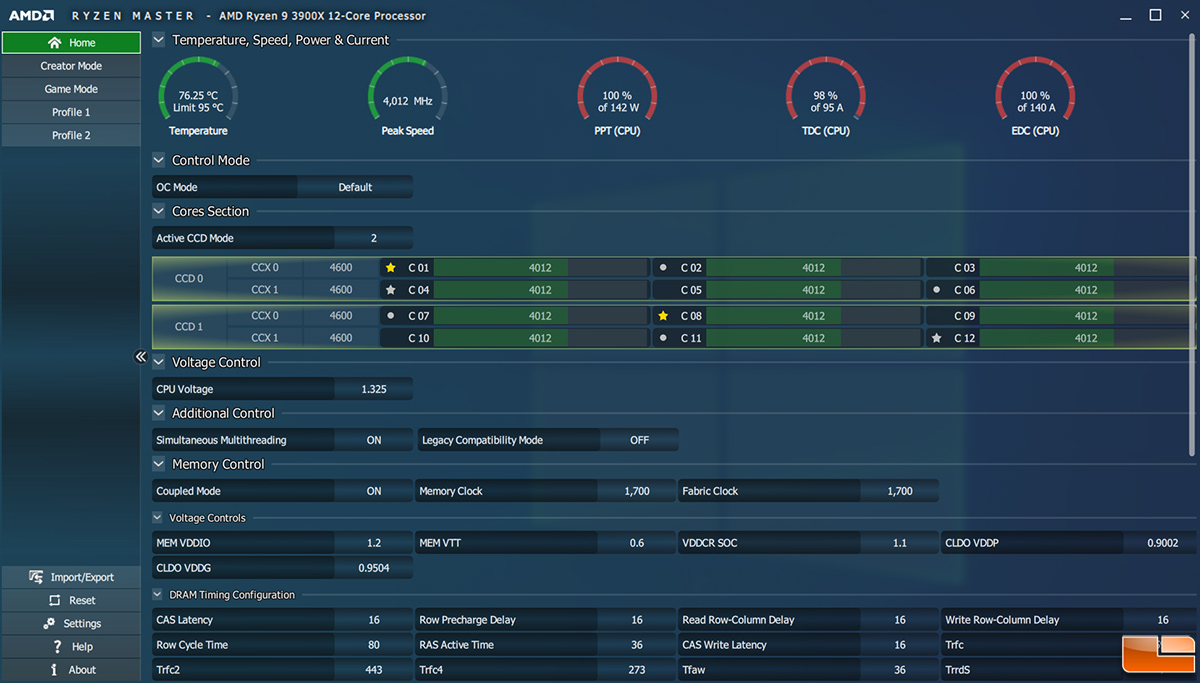
Task: Collapse Temperature, Speed, Power & Current section
Action: [x=158, y=40]
